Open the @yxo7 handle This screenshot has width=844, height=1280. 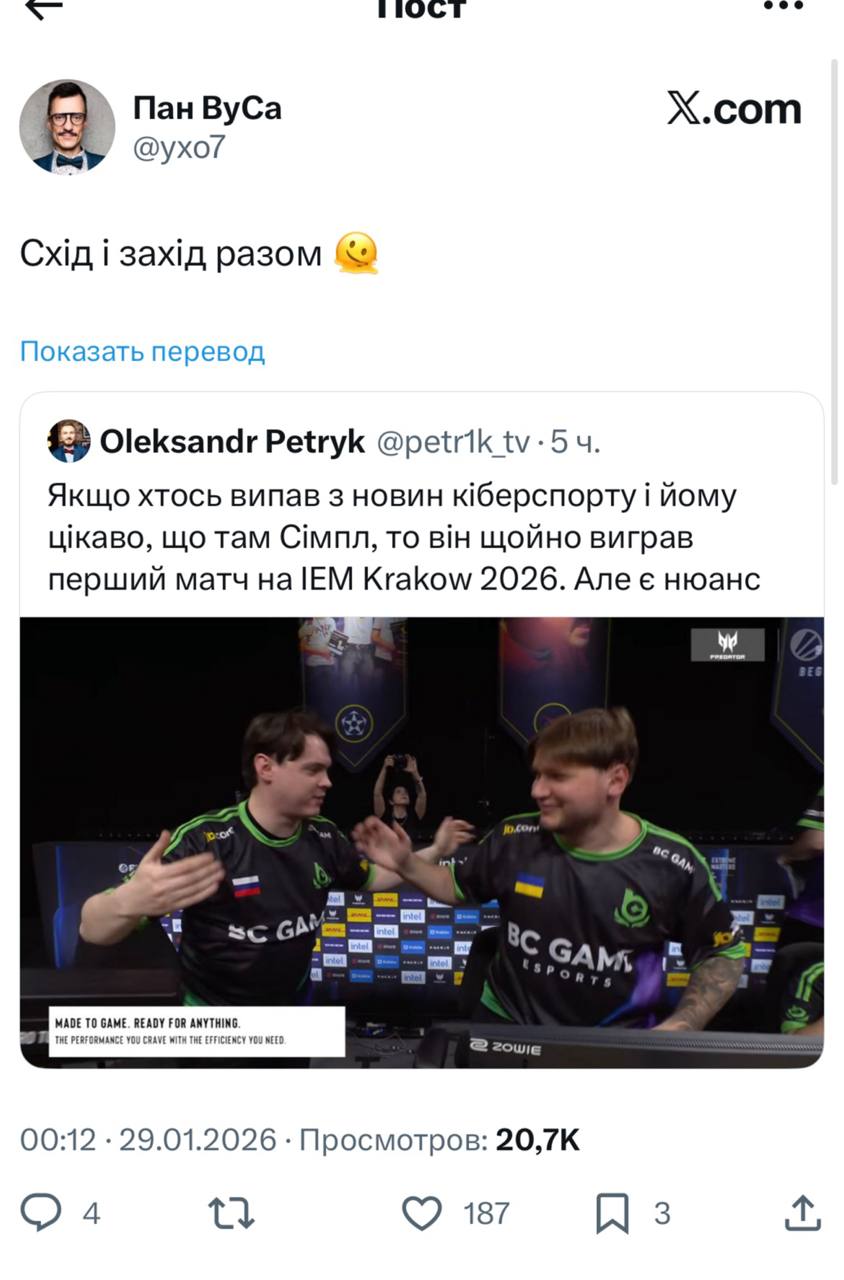[x=179, y=148]
